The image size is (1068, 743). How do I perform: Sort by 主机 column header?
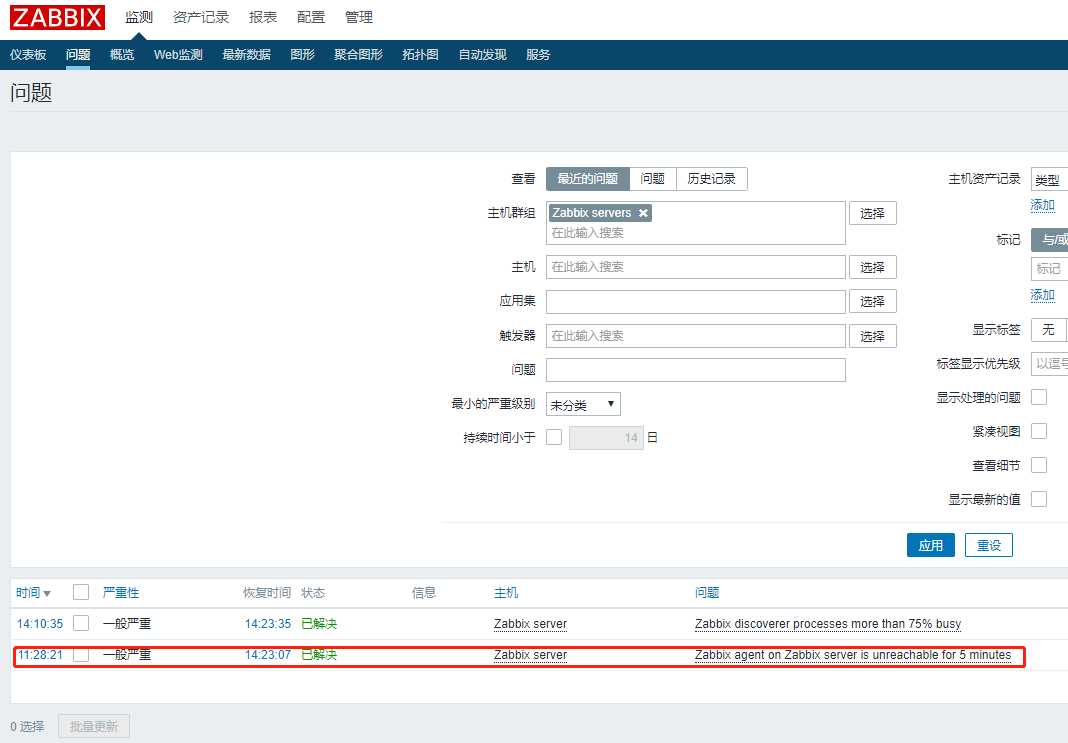tap(506, 593)
